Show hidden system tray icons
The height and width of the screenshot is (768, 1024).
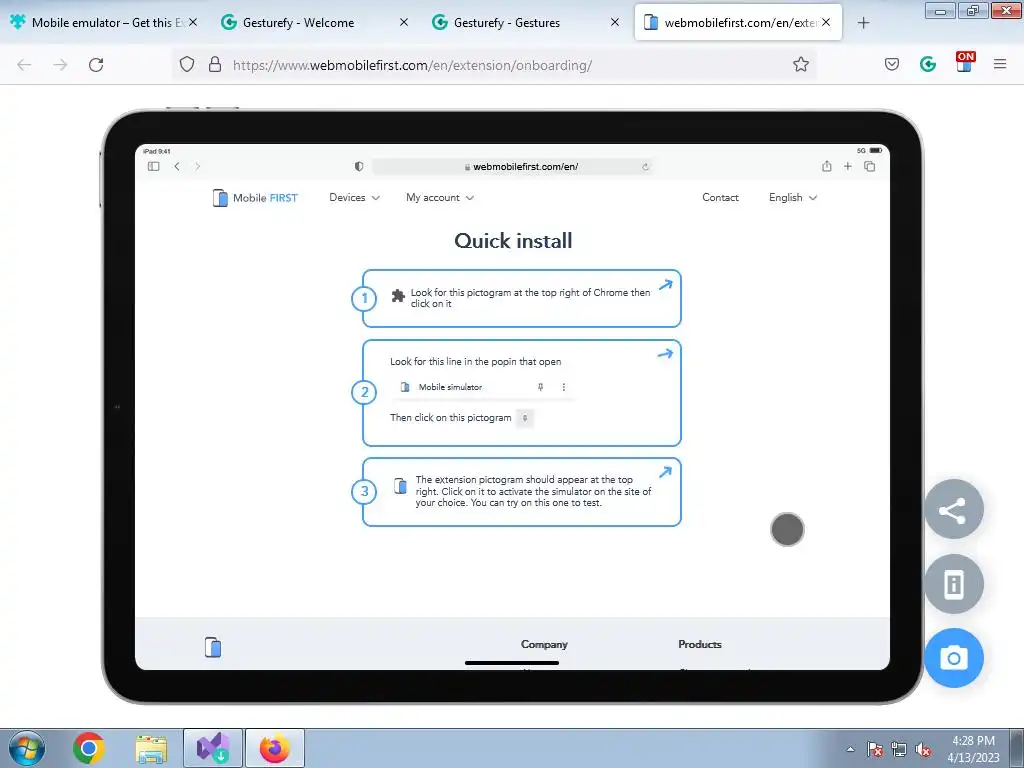pyautogui.click(x=850, y=749)
